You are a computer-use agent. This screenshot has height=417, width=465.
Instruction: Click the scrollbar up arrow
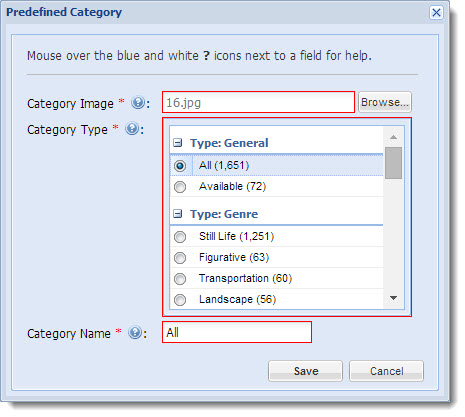pyautogui.click(x=393, y=137)
